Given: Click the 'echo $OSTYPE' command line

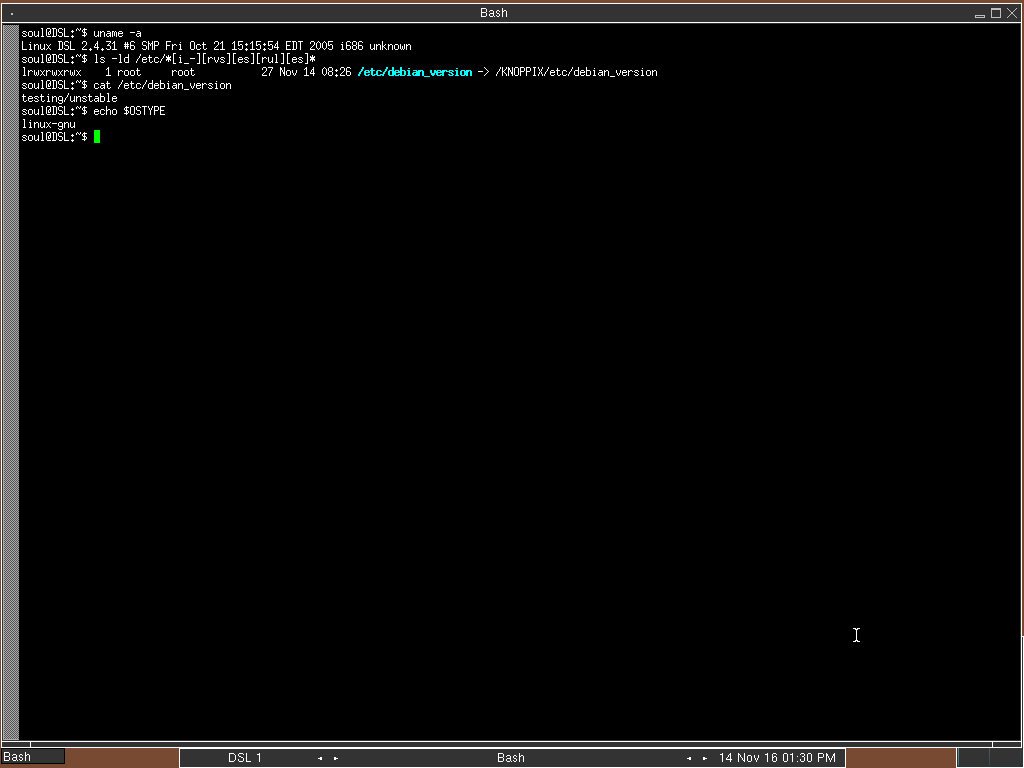Looking at the screenshot, I should tap(93, 111).
